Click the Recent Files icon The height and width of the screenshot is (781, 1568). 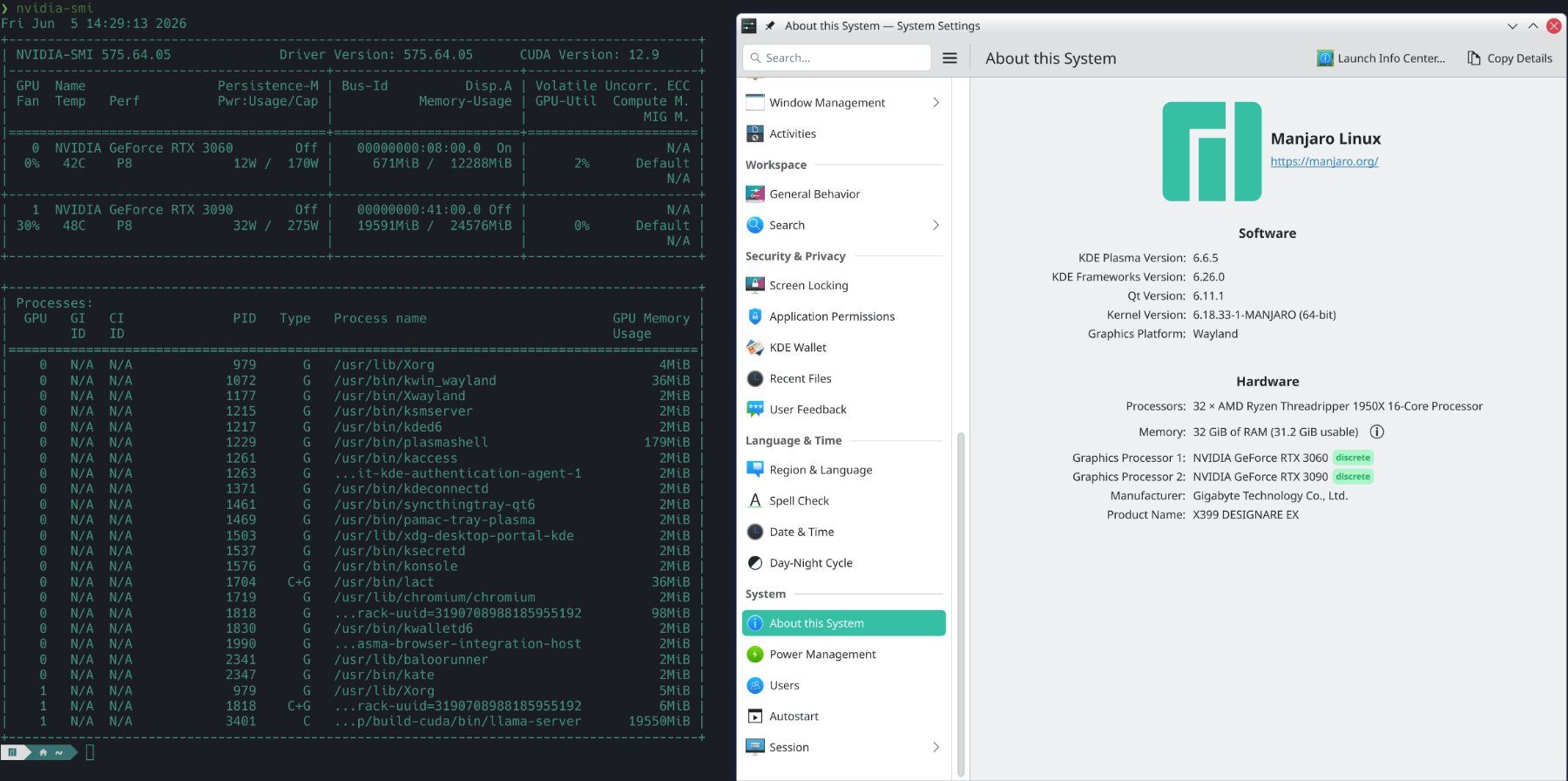(x=755, y=378)
